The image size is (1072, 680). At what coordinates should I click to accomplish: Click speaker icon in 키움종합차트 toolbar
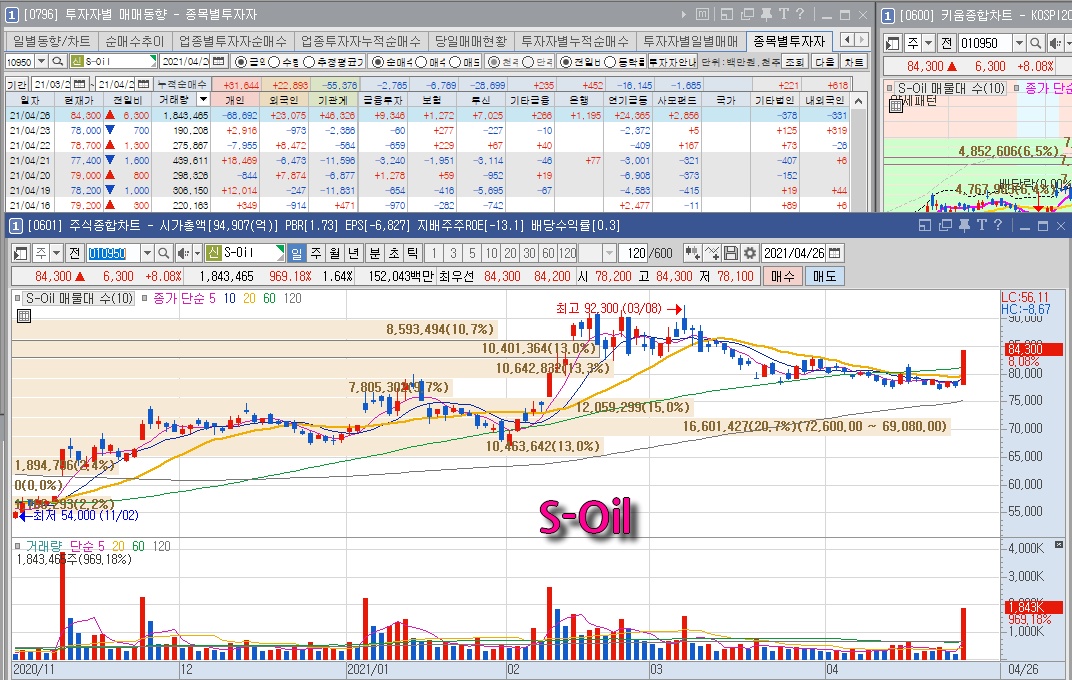(x=1054, y=44)
